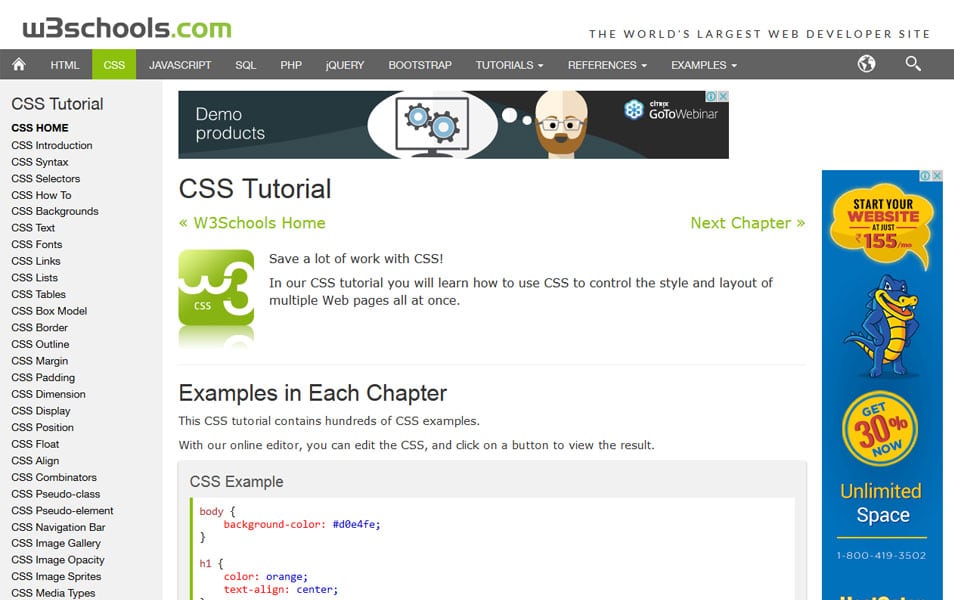
Task: Click the w3schools.com logo
Action: (127, 28)
